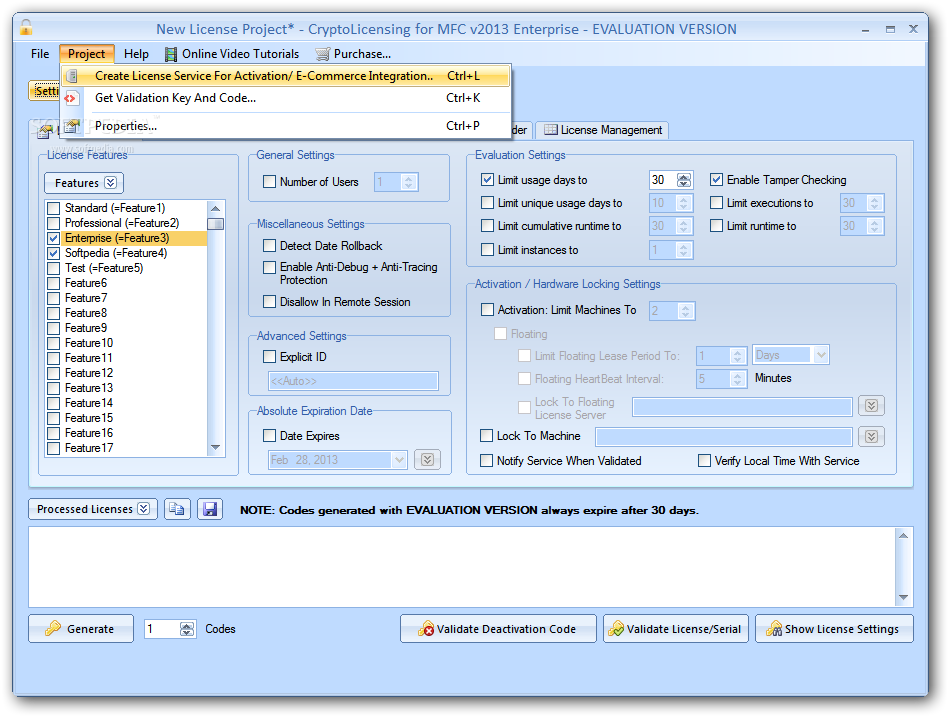
Task: Check the Limit executions to option
Action: (717, 203)
